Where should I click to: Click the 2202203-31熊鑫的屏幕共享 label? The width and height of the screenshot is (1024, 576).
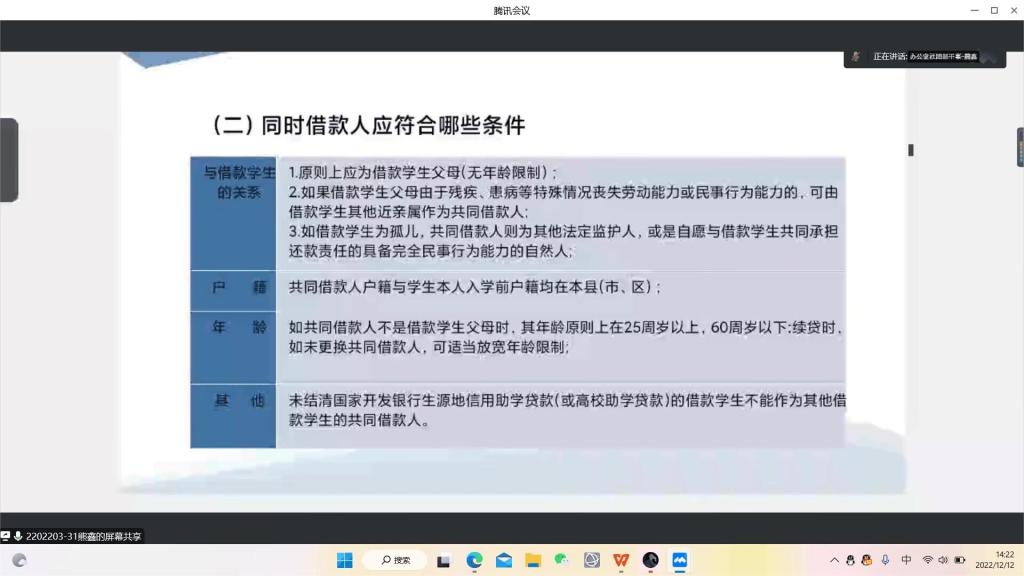click(84, 536)
